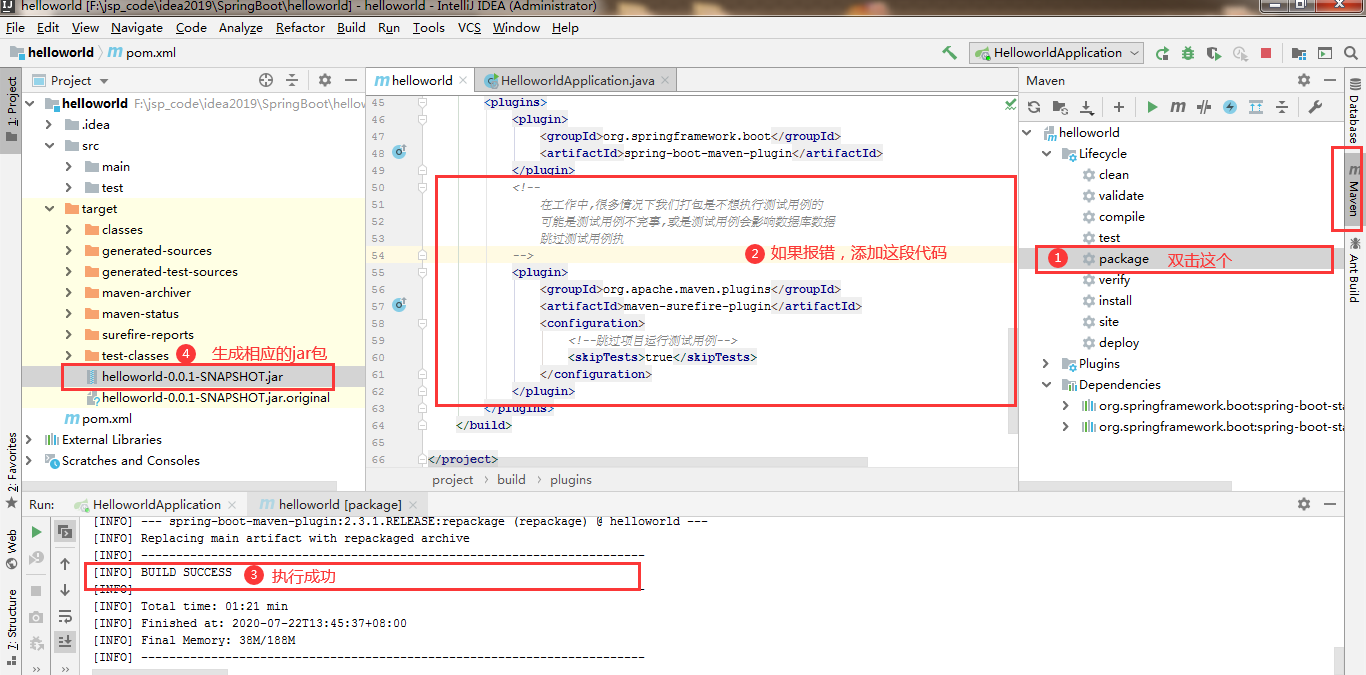The width and height of the screenshot is (1366, 675).
Task: Open the HelloworldApplication run configuration dropdown
Action: 1057,53
